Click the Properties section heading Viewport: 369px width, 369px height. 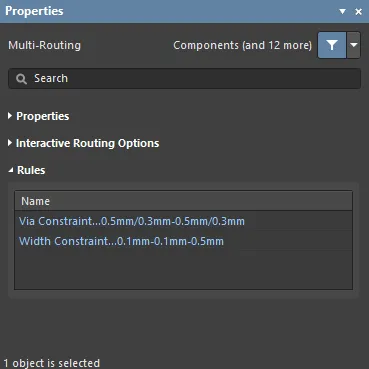click(43, 116)
